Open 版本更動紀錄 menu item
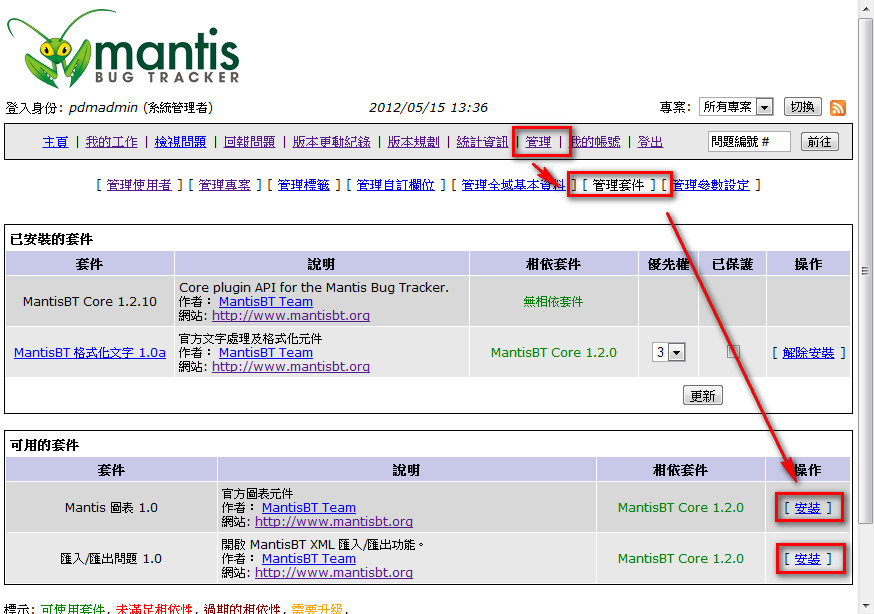Image resolution: width=874 pixels, height=614 pixels. (x=331, y=142)
